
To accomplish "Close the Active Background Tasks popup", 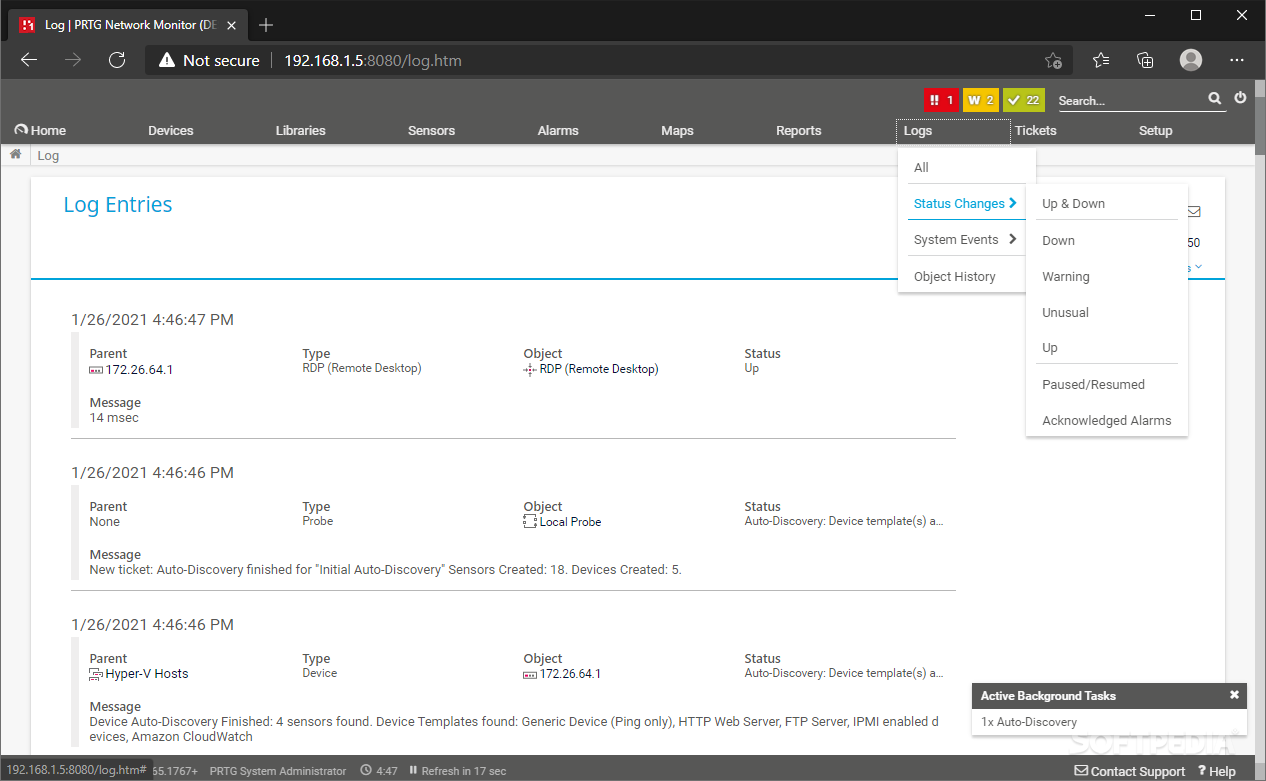I will 1234,695.
